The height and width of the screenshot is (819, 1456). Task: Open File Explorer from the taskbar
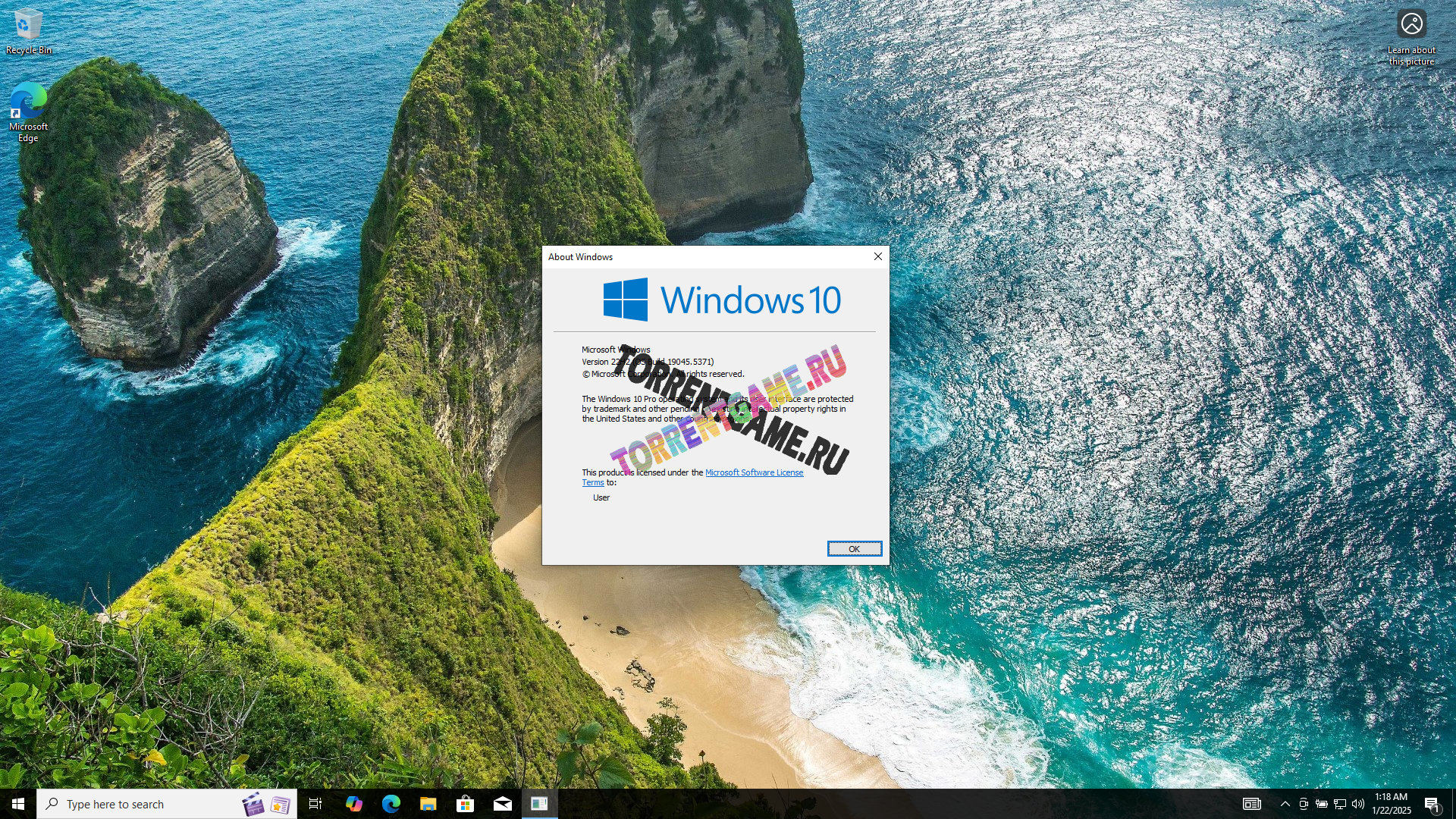428,804
